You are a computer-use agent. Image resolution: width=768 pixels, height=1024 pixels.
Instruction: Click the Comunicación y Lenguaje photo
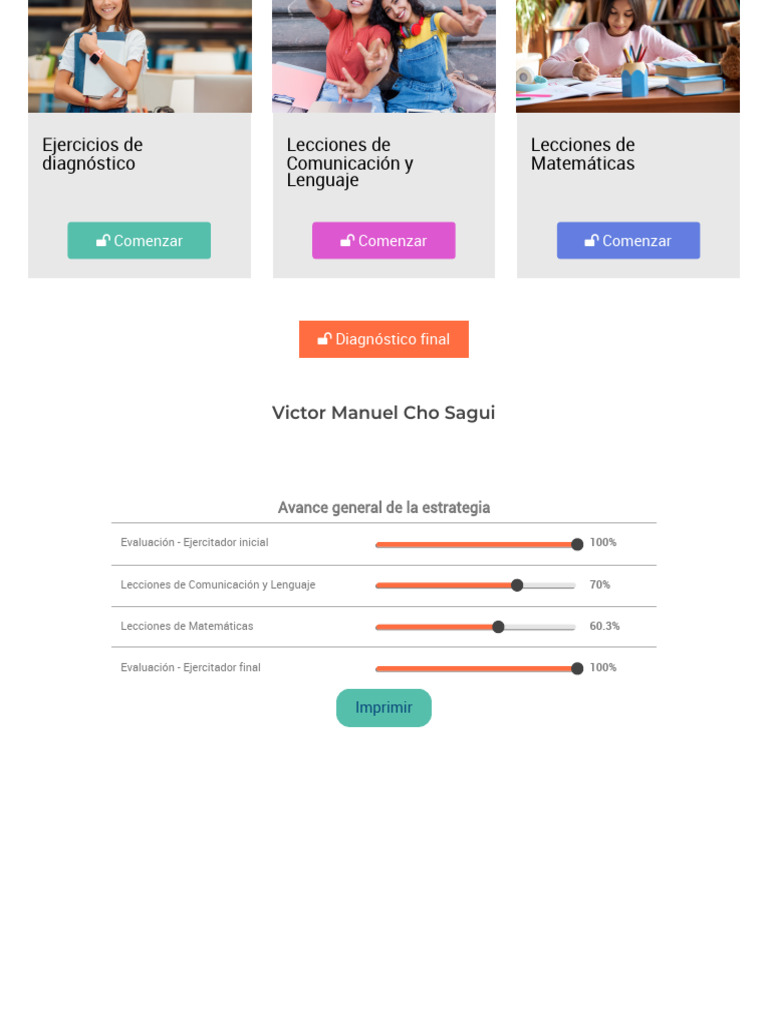point(384,56)
